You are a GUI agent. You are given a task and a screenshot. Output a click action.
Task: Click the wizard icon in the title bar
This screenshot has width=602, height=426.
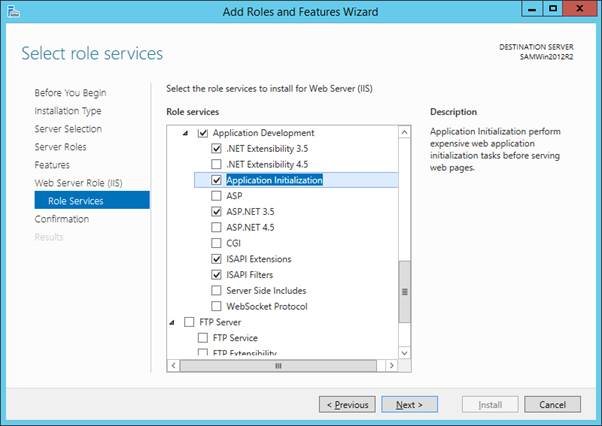13,11
